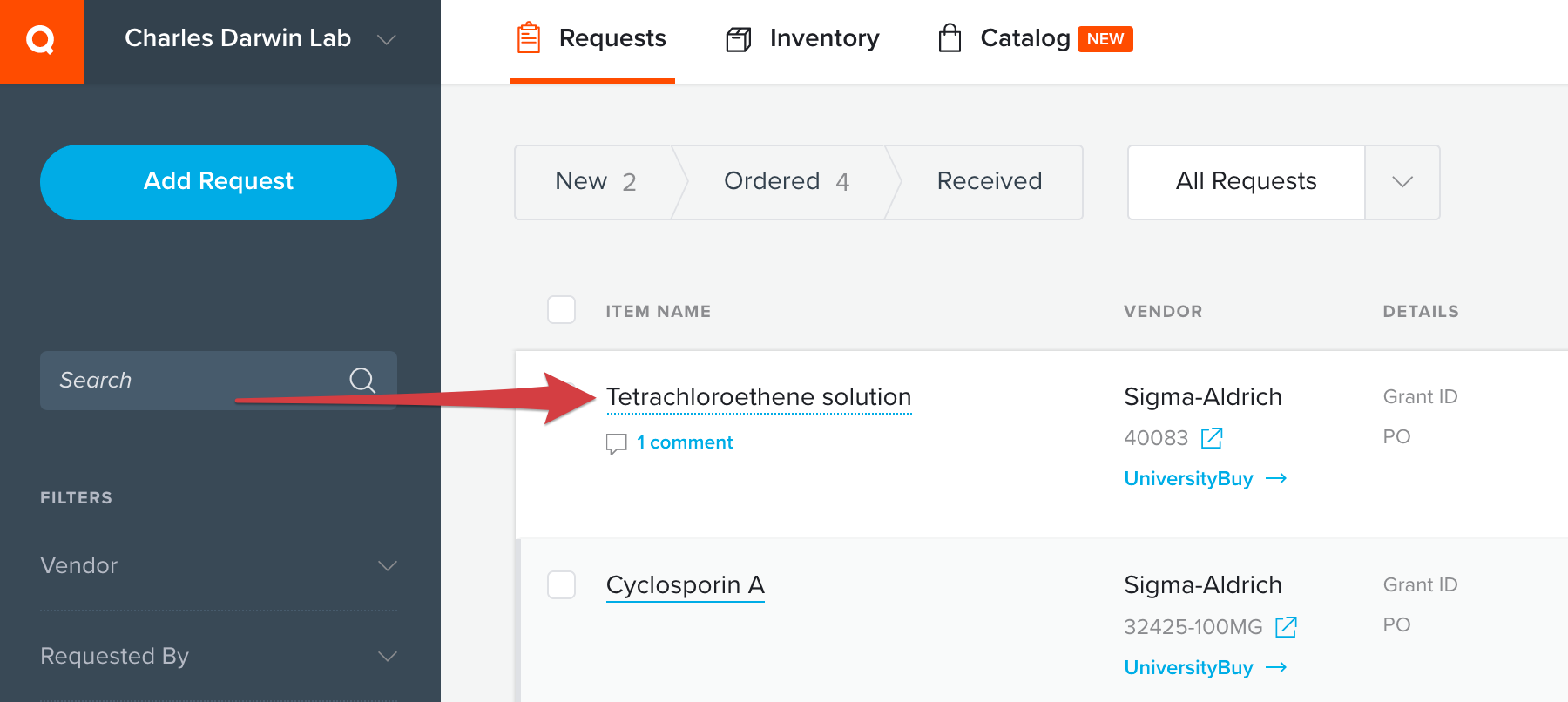
Task: Select the New requests tab
Action: coord(595,181)
